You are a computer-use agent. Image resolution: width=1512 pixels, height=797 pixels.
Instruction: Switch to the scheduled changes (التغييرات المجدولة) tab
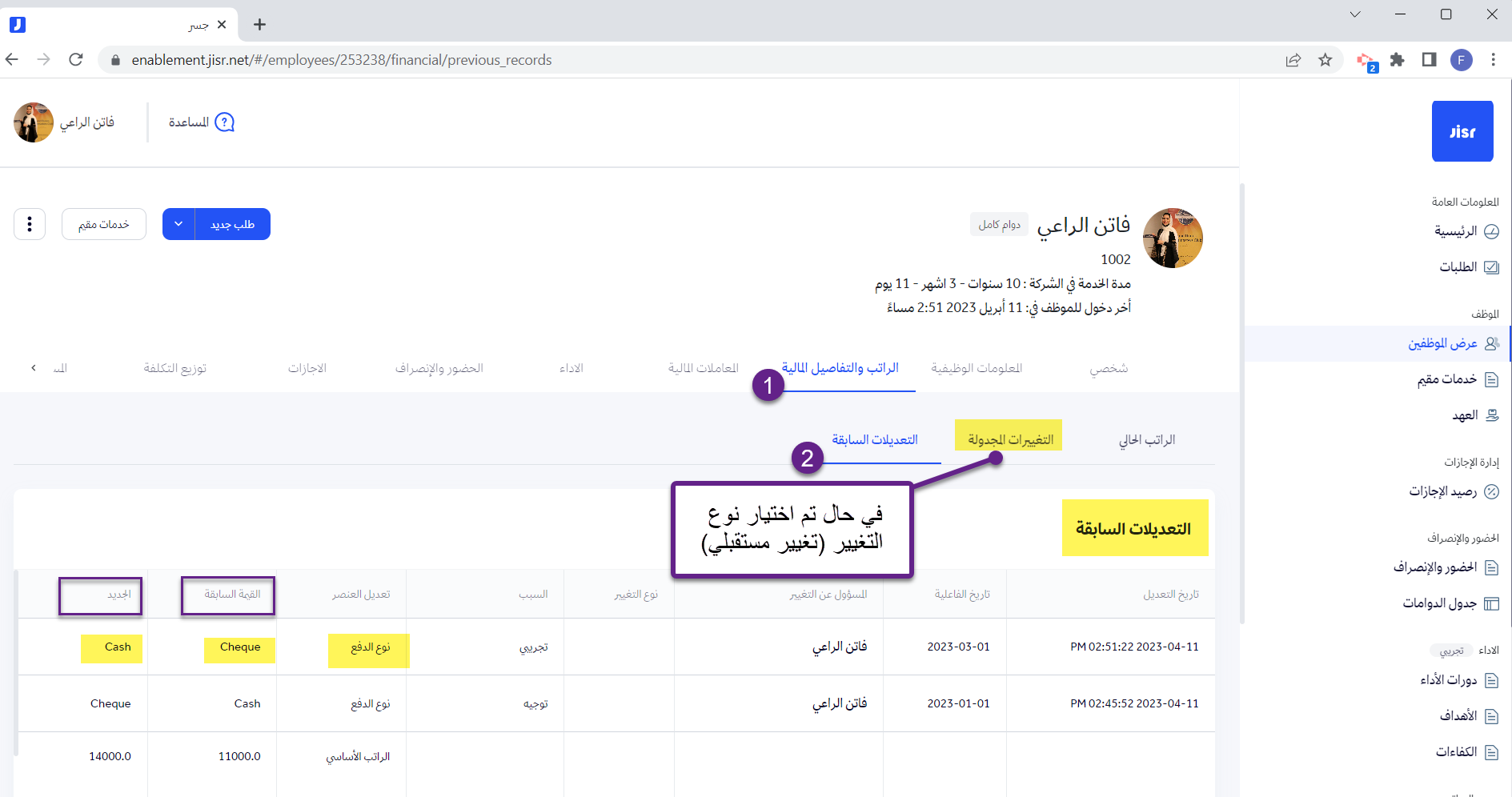click(x=1010, y=439)
